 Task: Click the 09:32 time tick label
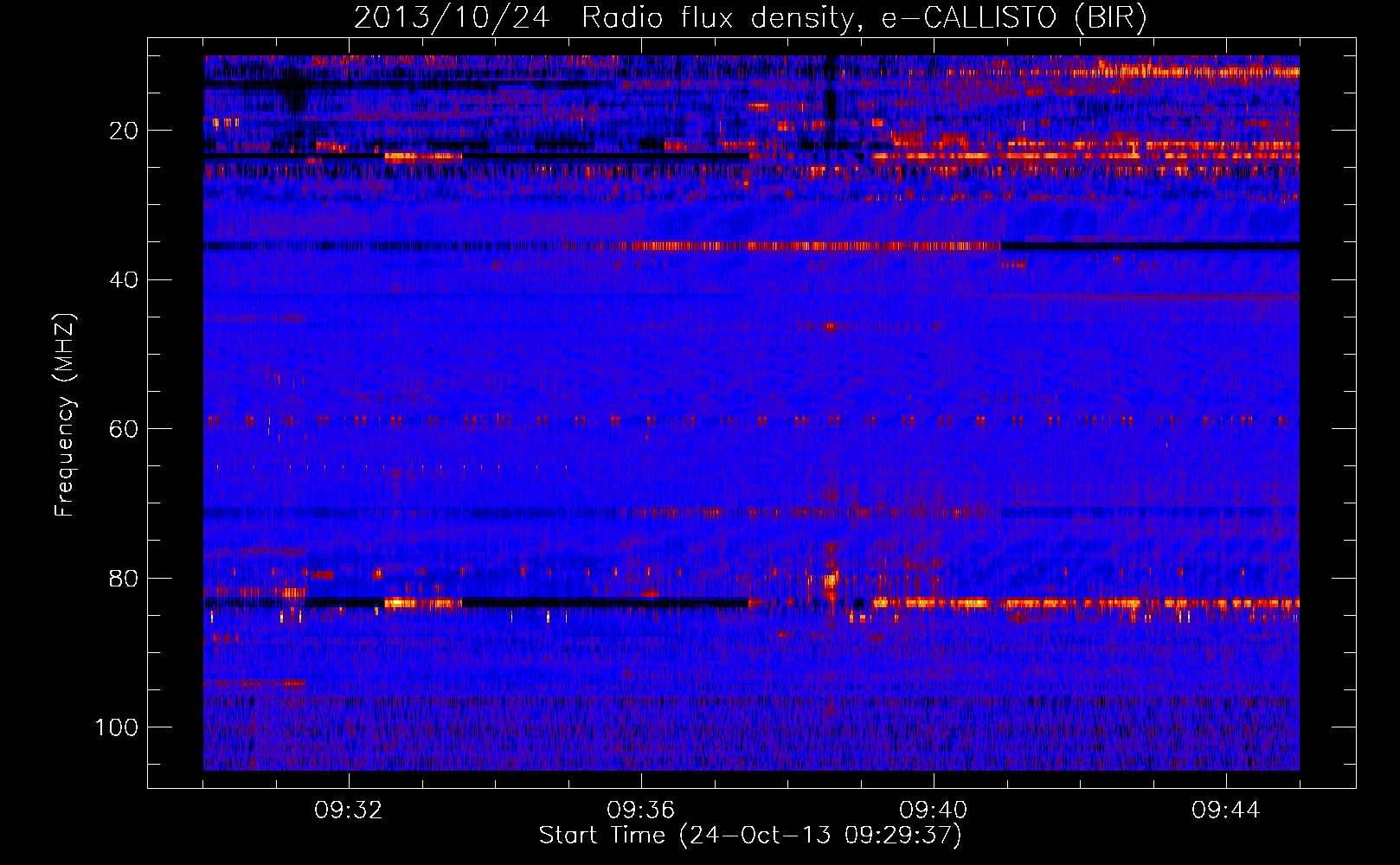point(349,811)
